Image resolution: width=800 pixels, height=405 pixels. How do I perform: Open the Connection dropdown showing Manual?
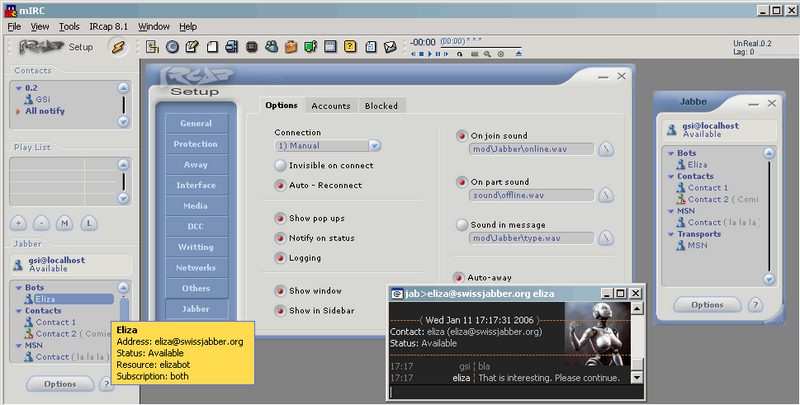(x=374, y=145)
